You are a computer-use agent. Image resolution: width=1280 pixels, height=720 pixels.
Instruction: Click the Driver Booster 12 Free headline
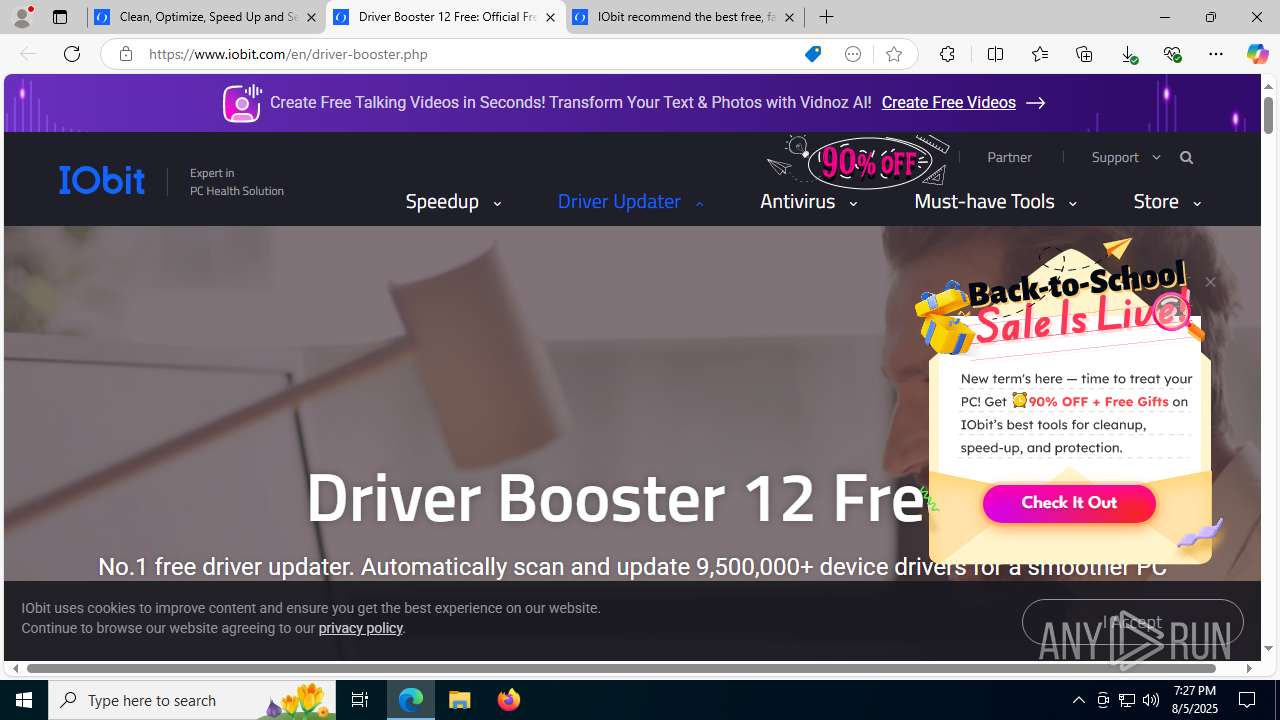point(614,499)
